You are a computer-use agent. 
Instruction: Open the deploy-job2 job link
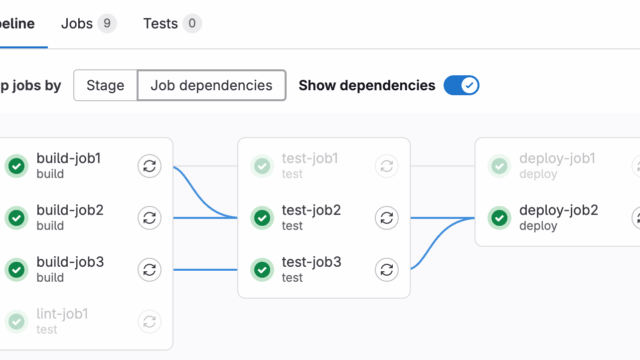[x=558, y=210]
